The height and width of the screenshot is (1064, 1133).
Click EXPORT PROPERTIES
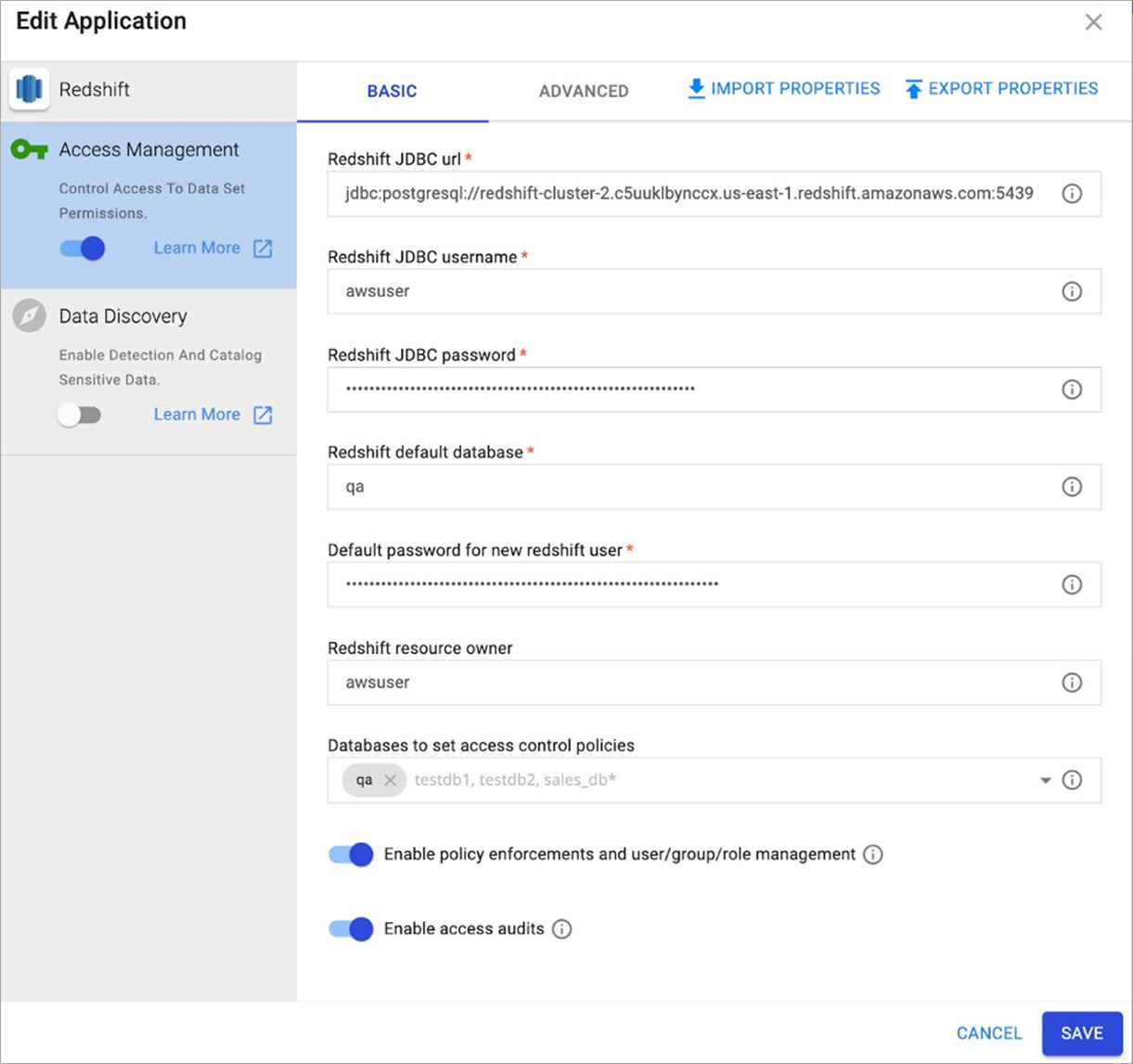tap(1002, 89)
